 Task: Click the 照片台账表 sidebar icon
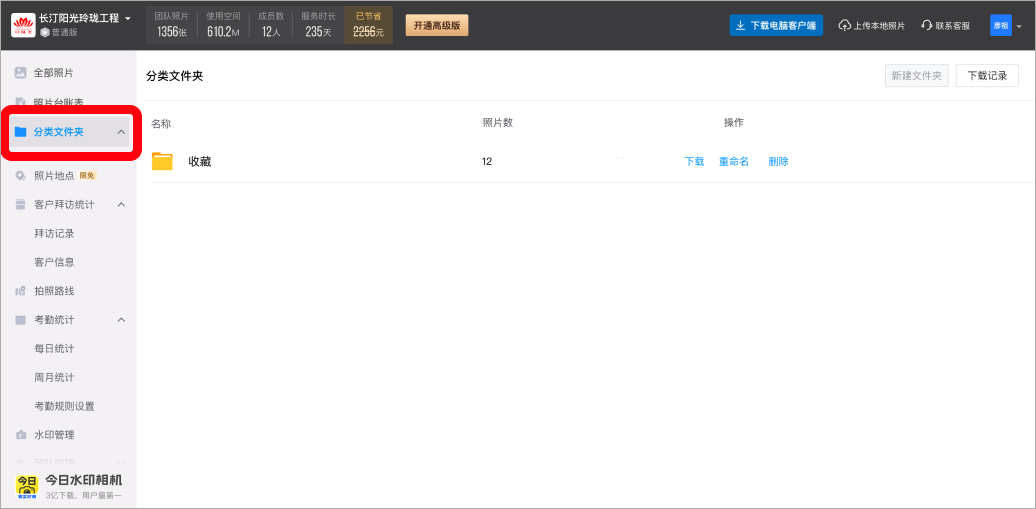[20, 102]
